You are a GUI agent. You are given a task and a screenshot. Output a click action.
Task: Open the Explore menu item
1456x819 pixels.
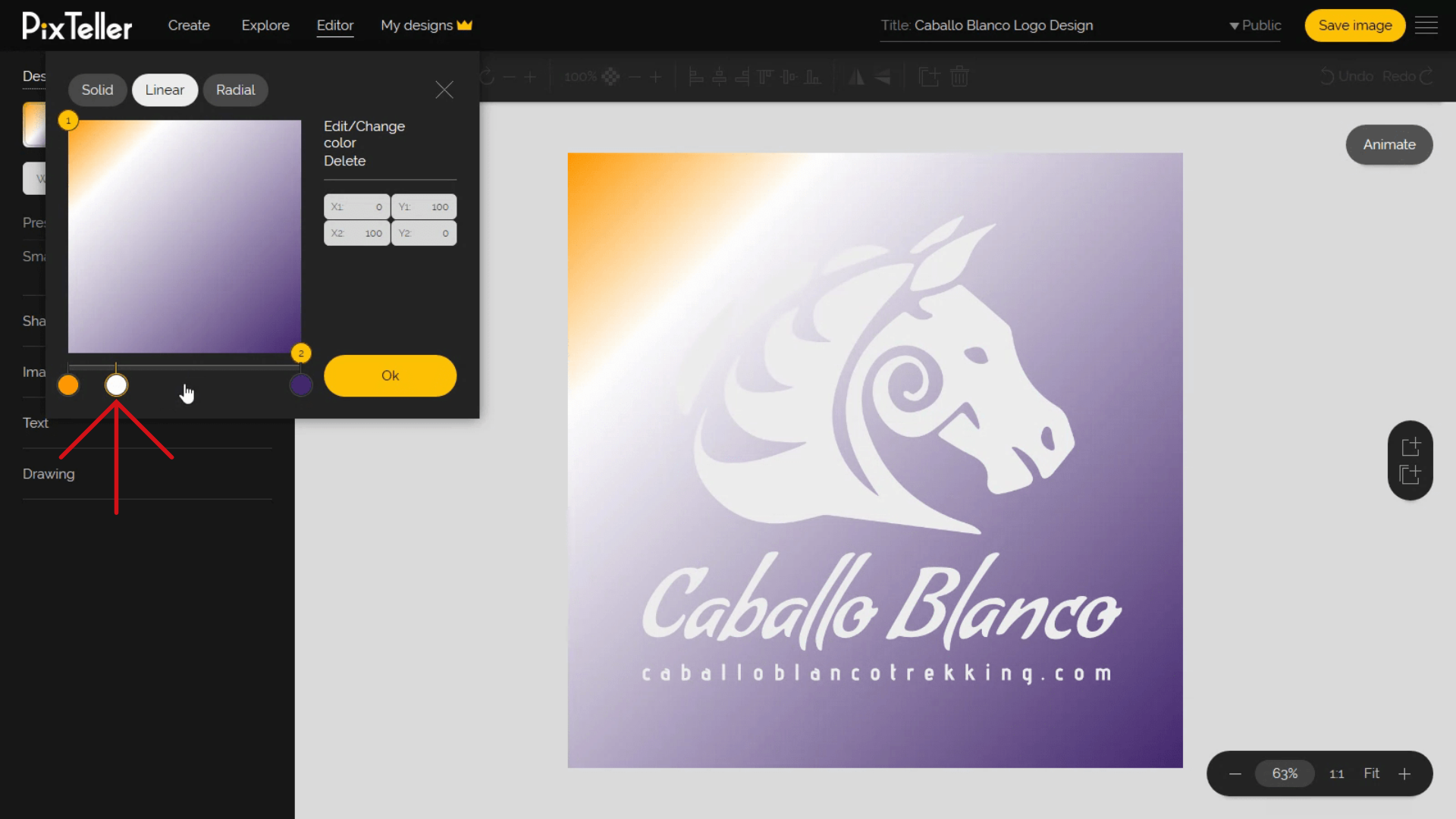(266, 25)
